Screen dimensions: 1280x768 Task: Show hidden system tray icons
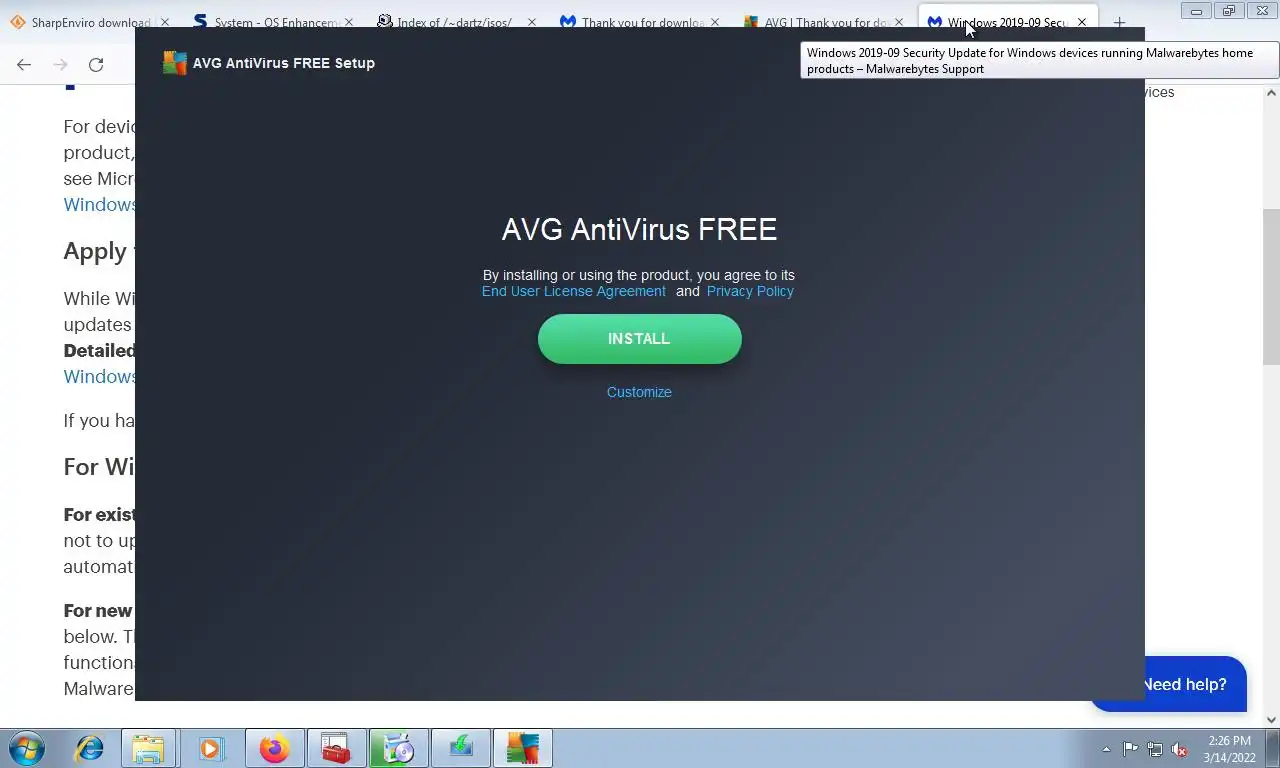click(1106, 749)
